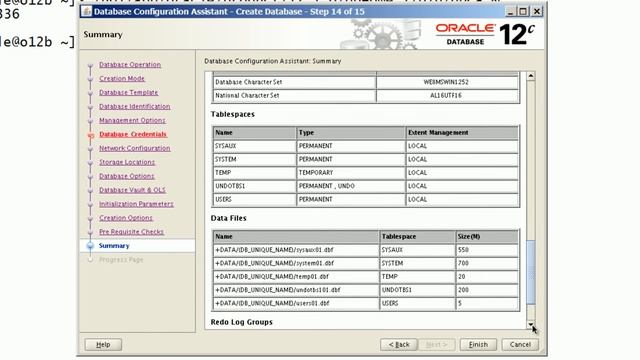640x360 pixels.
Task: Open the Database Credentials step
Action: (x=133, y=134)
